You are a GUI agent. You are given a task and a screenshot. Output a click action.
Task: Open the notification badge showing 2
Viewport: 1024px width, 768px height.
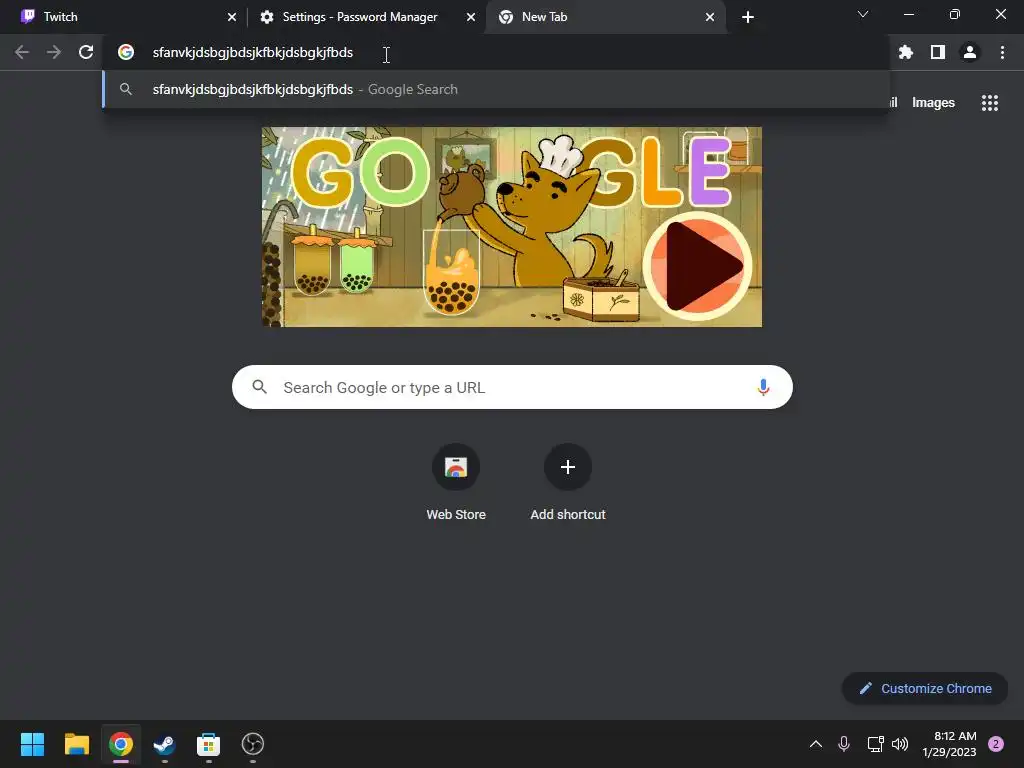click(x=996, y=744)
